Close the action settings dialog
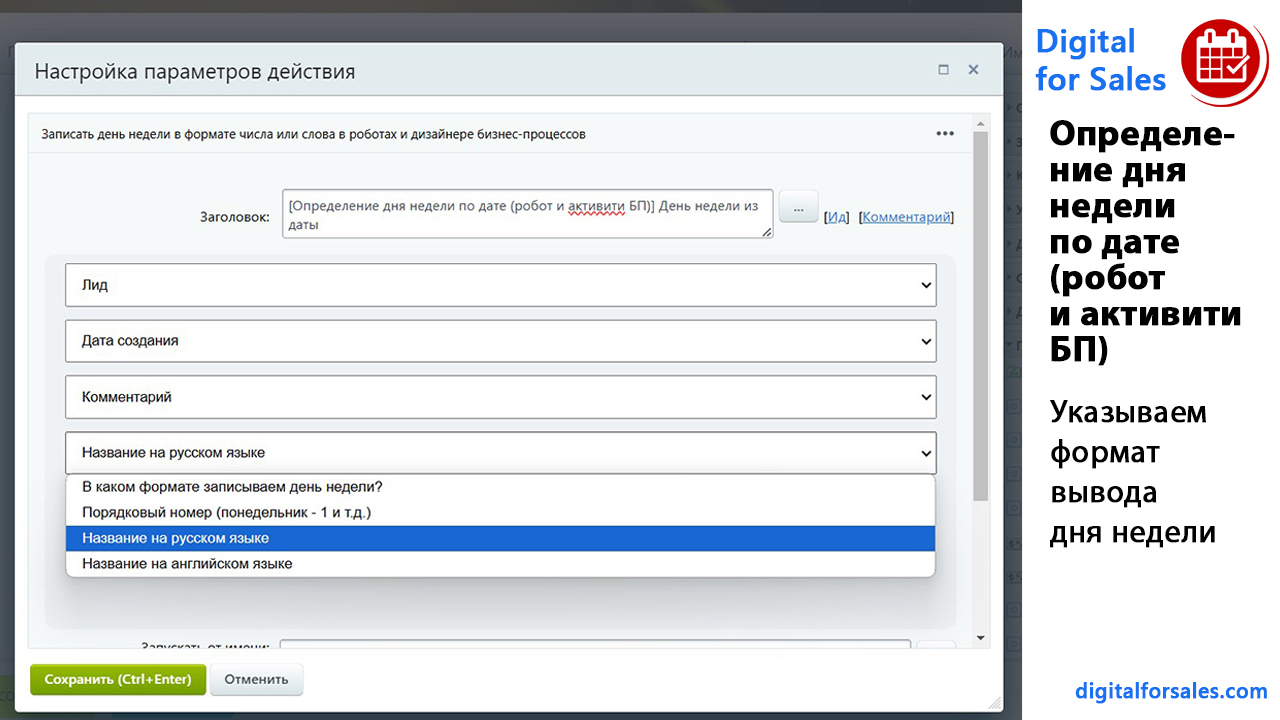The width and height of the screenshot is (1280, 720). coord(973,70)
